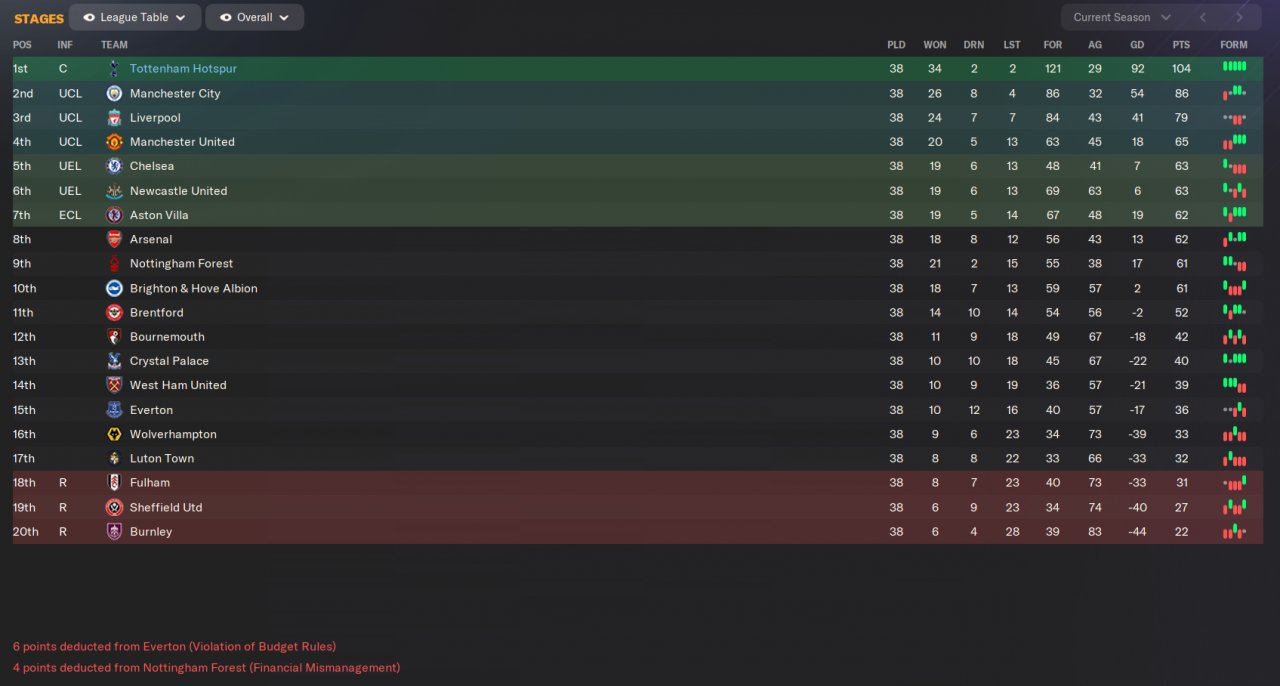The width and height of the screenshot is (1280, 686).
Task: Go to the previous season arrow
Action: tap(1203, 18)
